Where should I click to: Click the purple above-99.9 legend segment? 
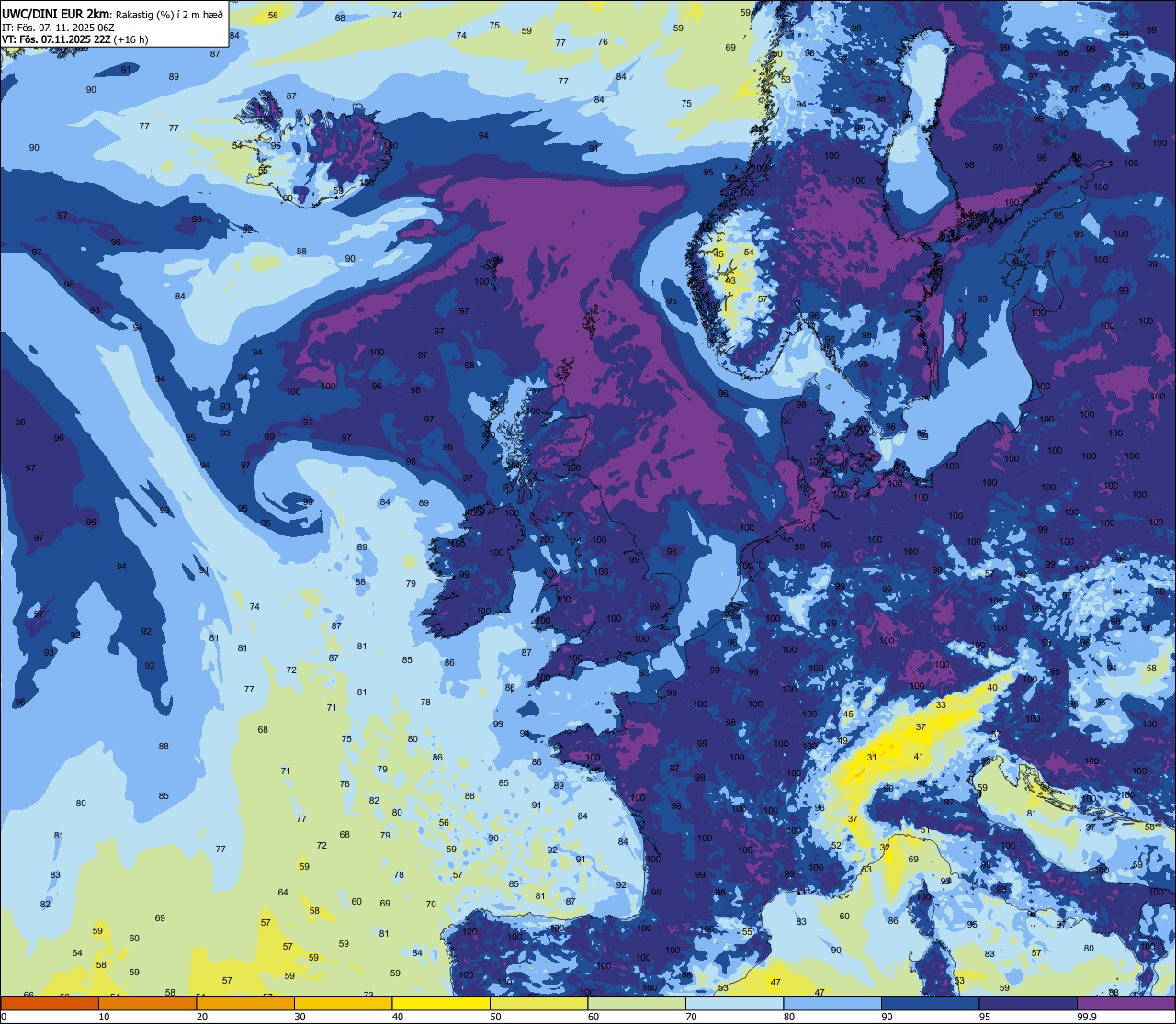[1126, 1004]
